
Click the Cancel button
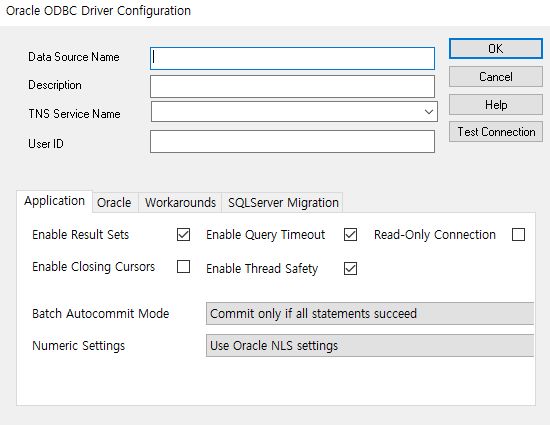(x=496, y=77)
